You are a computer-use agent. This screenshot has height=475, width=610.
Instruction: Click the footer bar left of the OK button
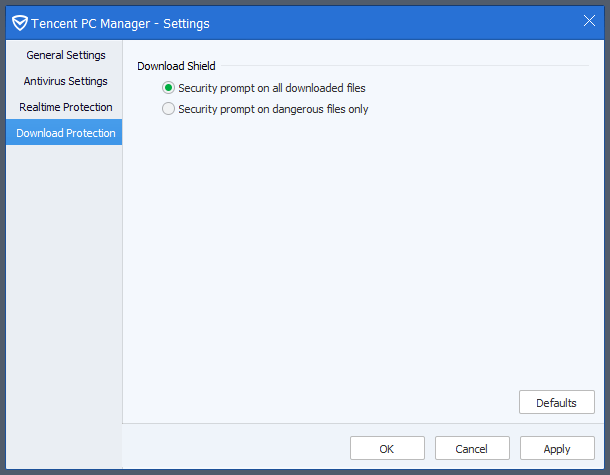point(235,448)
